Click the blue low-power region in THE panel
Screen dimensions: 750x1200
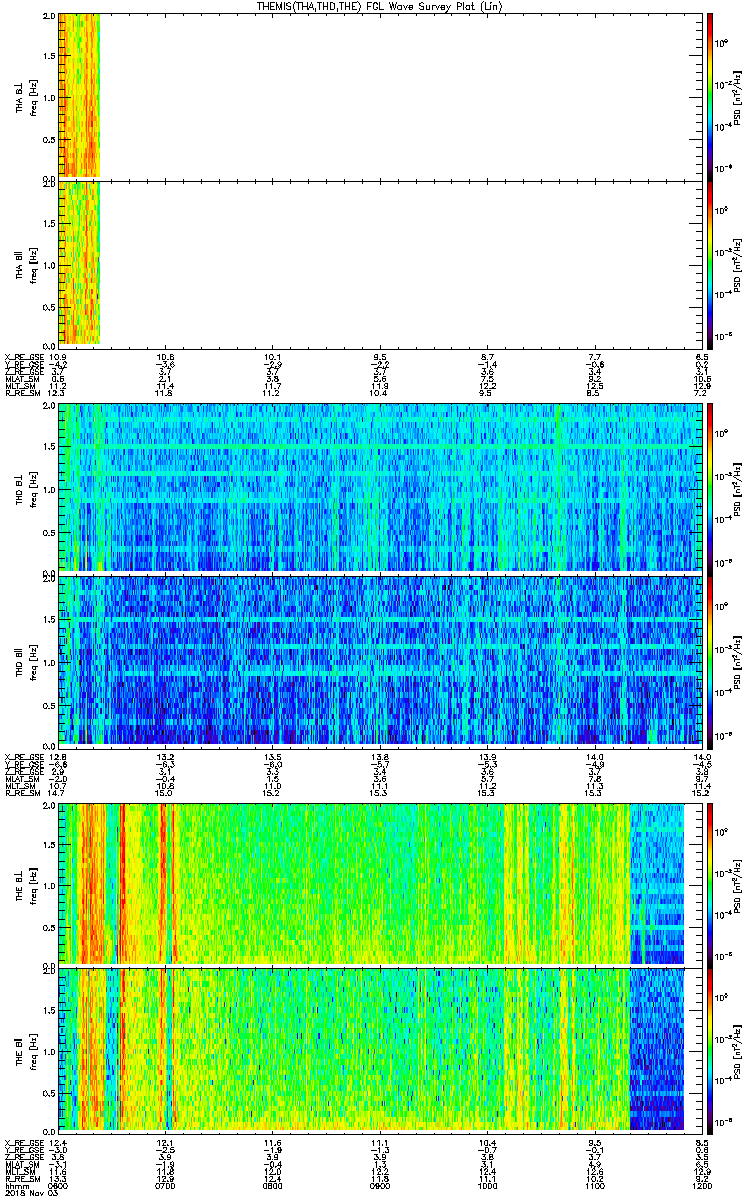[656, 884]
